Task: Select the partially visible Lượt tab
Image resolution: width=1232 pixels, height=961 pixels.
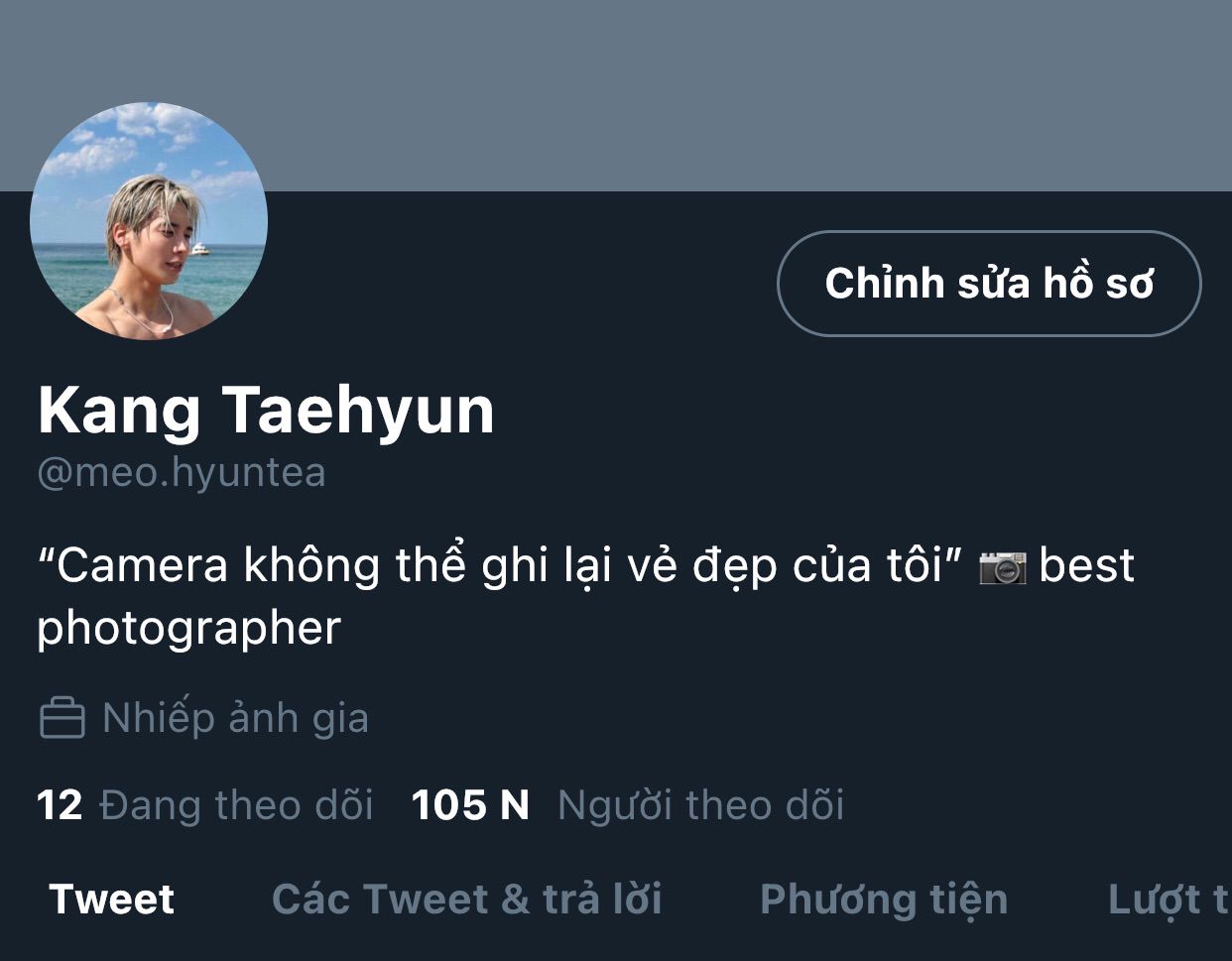Action: [1169, 900]
